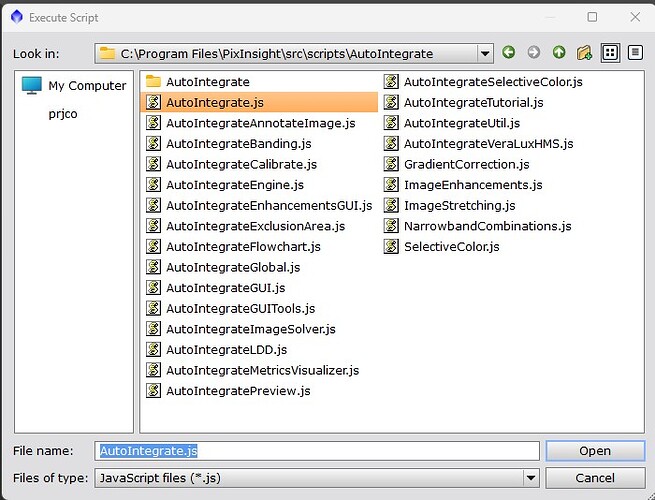Click the AutoIntegrateCalibrate.js script icon

click(x=153, y=164)
